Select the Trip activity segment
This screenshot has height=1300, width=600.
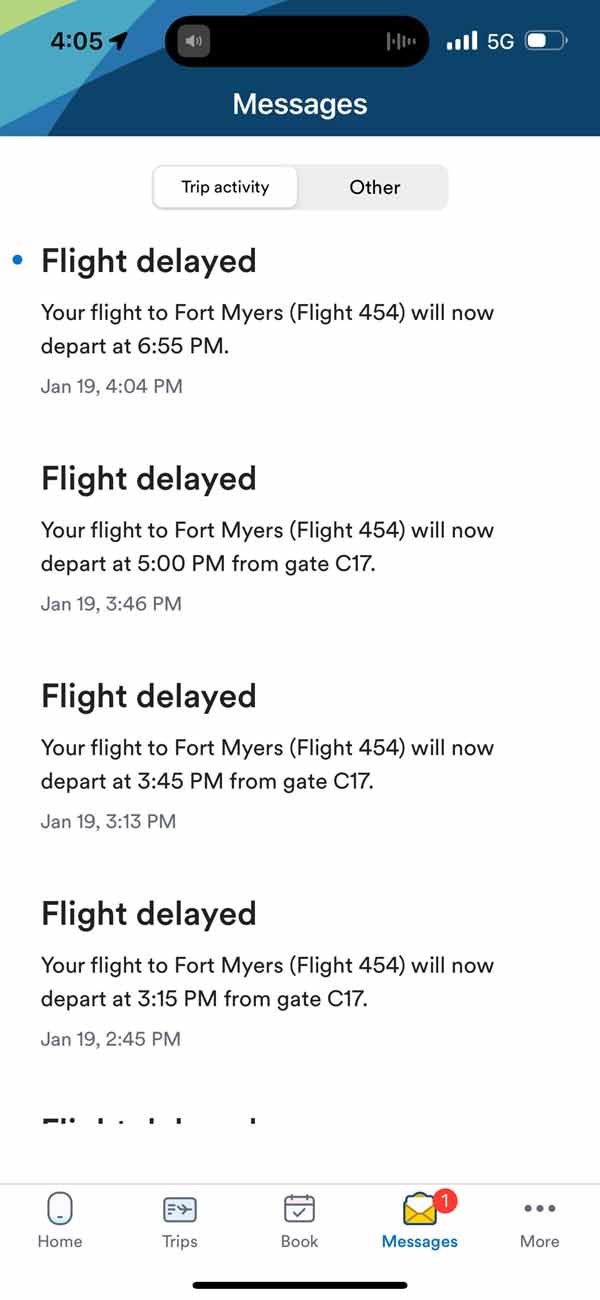225,187
